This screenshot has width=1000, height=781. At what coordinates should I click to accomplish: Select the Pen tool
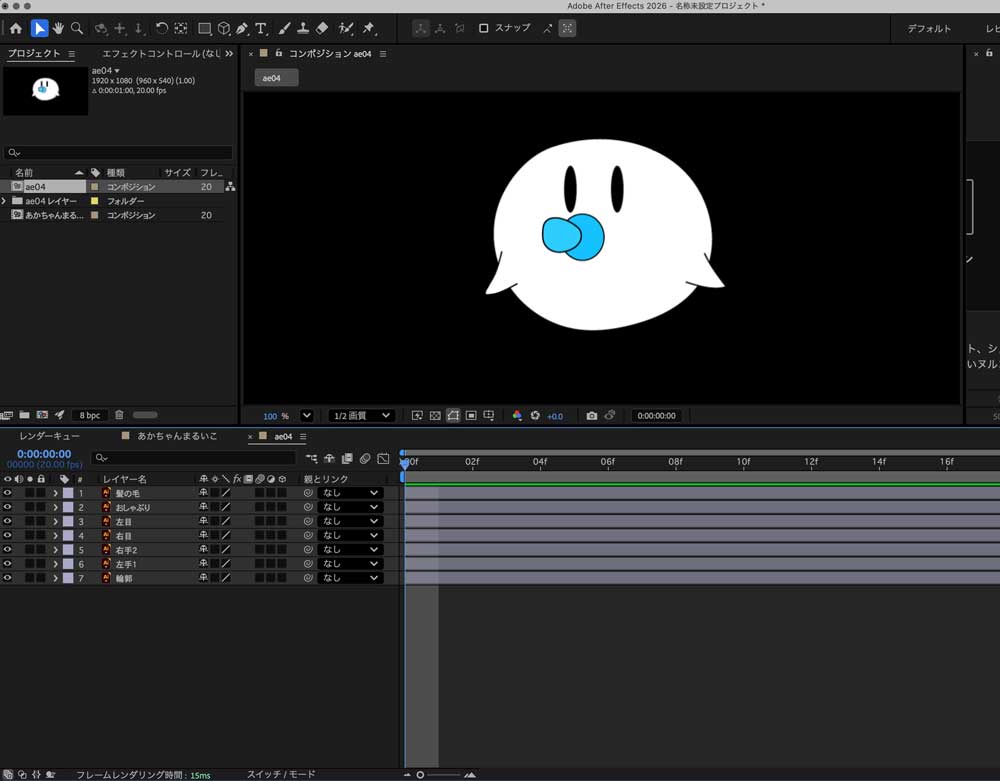click(x=244, y=28)
